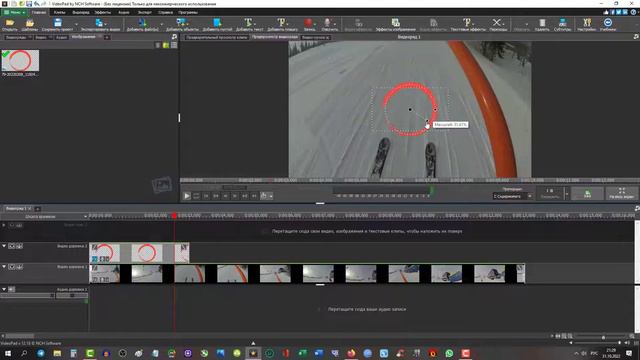This screenshot has width=640, height=360.
Task: Click the Twitter share icon
Action: pos(618,12)
